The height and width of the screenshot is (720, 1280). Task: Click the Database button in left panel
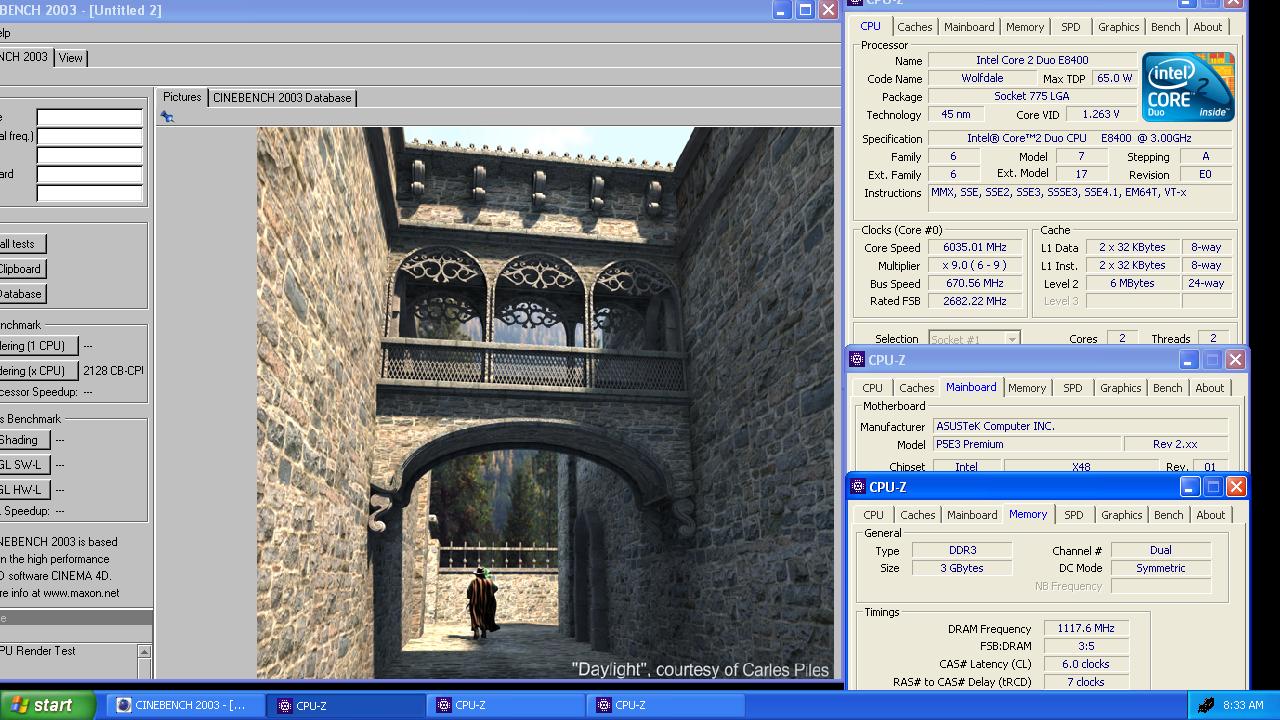22,294
